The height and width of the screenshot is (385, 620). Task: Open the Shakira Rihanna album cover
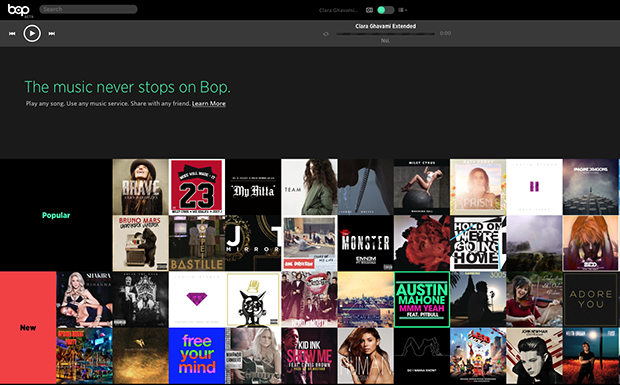tap(84, 299)
